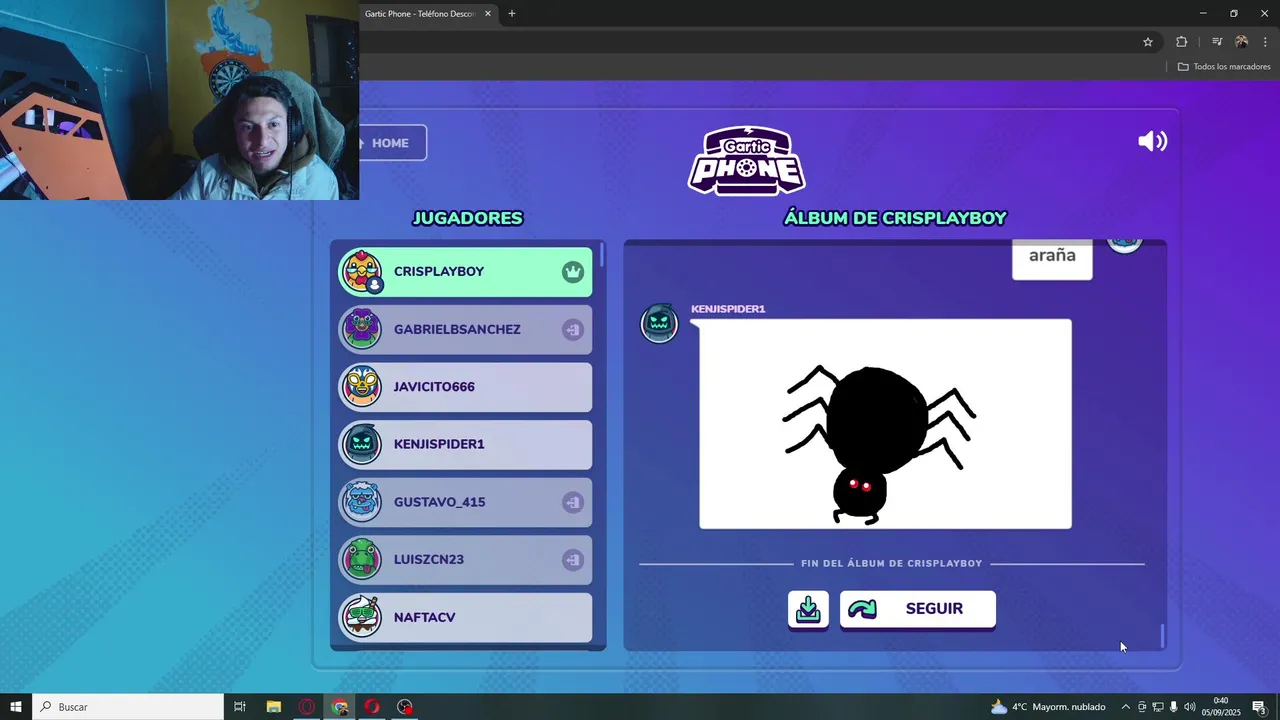Select player CRISPLAYBOY in the list
The image size is (1280, 720).
(x=466, y=272)
